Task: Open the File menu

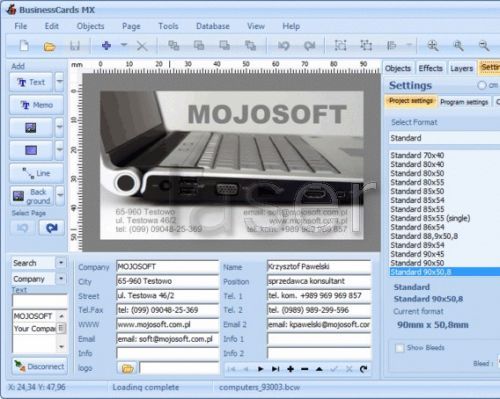Action: point(21,26)
